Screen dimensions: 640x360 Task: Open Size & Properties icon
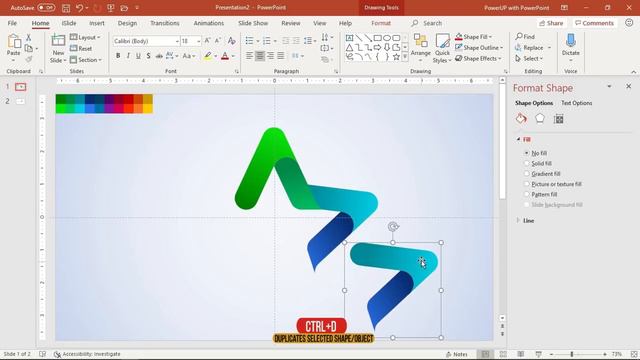click(x=559, y=119)
